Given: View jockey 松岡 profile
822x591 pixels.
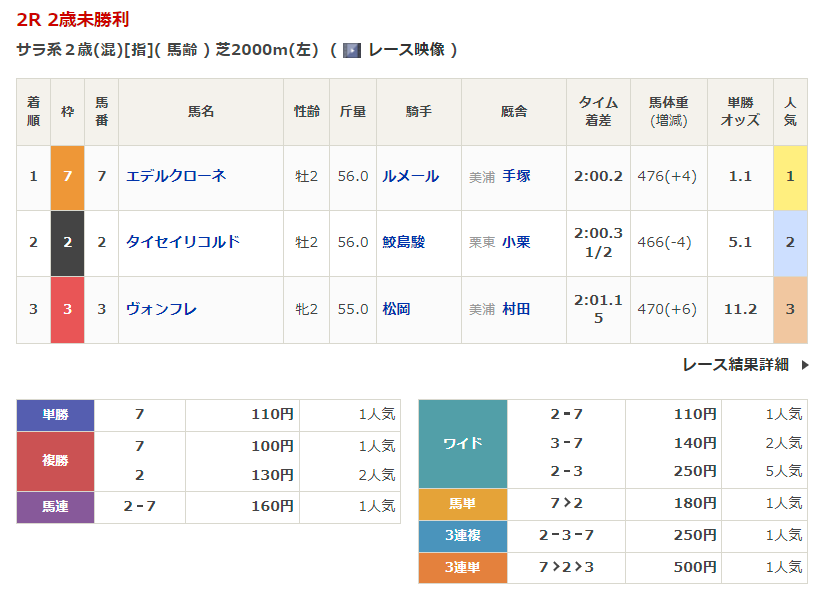Looking at the screenshot, I should (396, 309).
